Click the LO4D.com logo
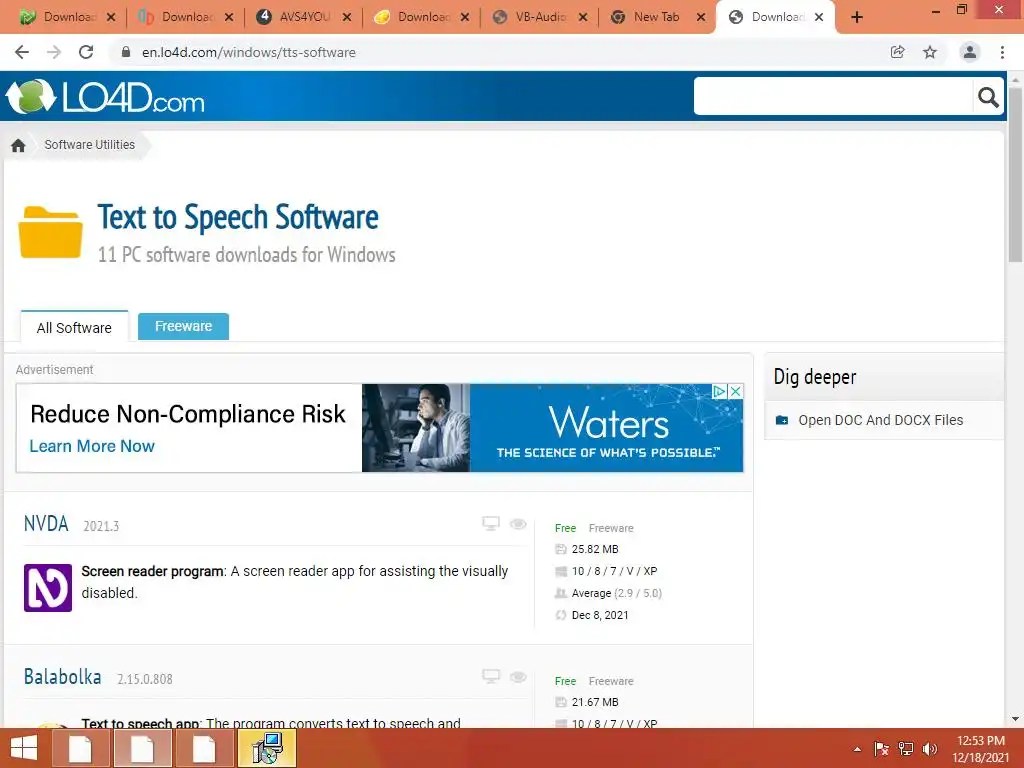The height and width of the screenshot is (768, 1024). pyautogui.click(x=106, y=97)
